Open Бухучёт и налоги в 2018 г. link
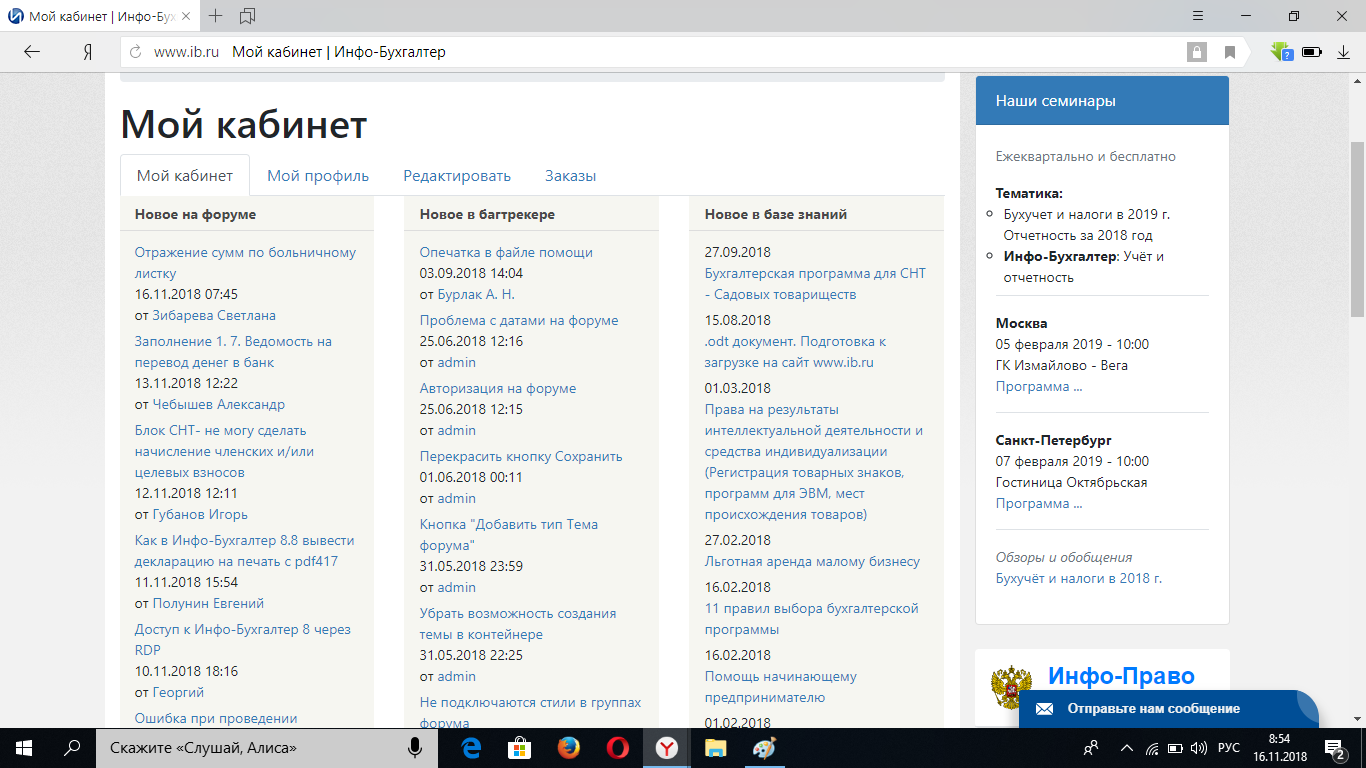This screenshot has width=1366, height=768. pos(1079,579)
